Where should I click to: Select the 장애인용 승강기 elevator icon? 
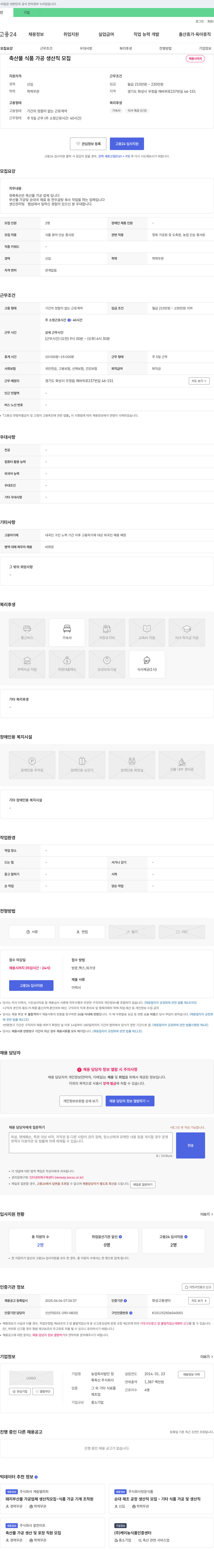(82, 765)
